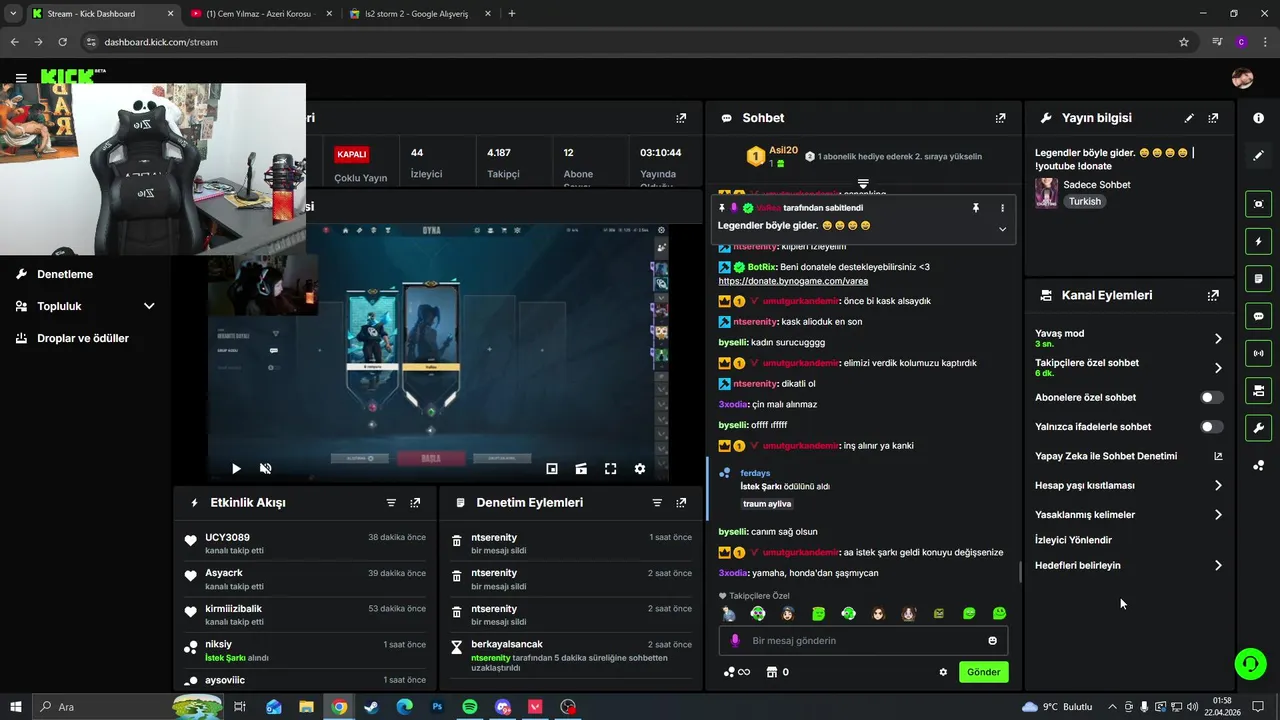This screenshot has width=1280, height=720.
Task: Toggle the lightning activity feed icon in the sidebar
Action: tap(1258, 241)
